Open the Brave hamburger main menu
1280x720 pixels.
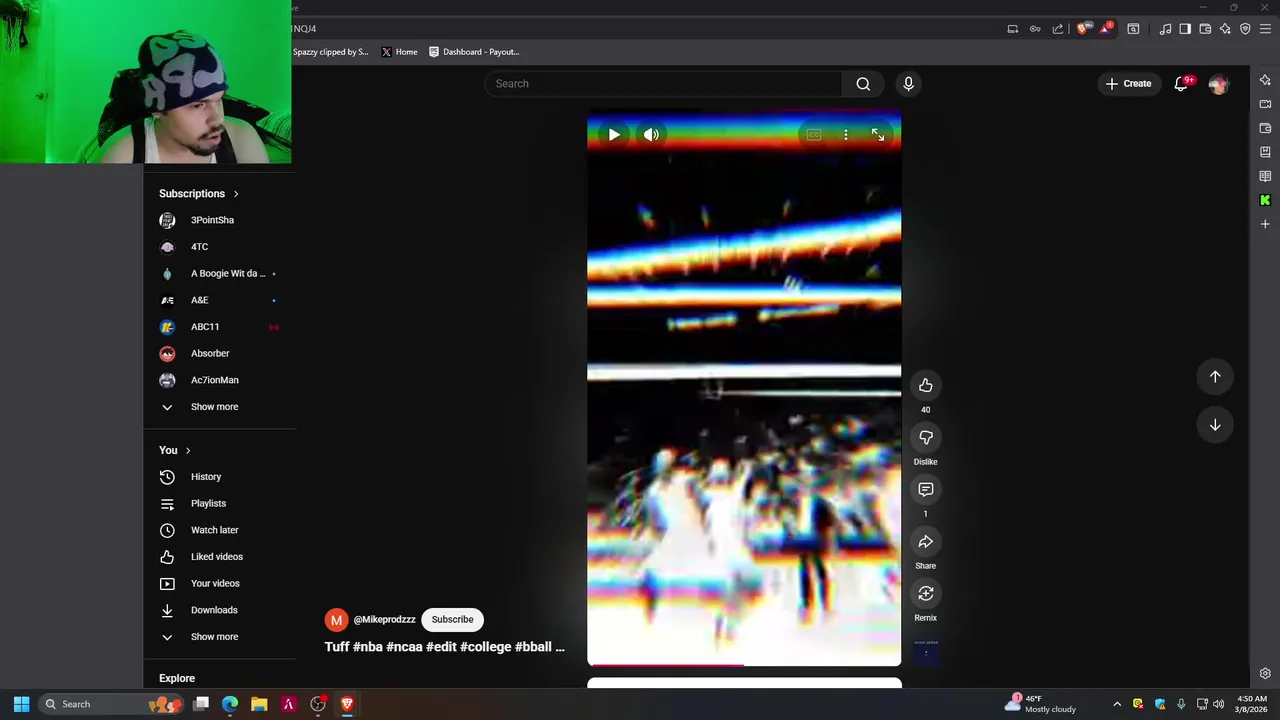click(x=1265, y=29)
